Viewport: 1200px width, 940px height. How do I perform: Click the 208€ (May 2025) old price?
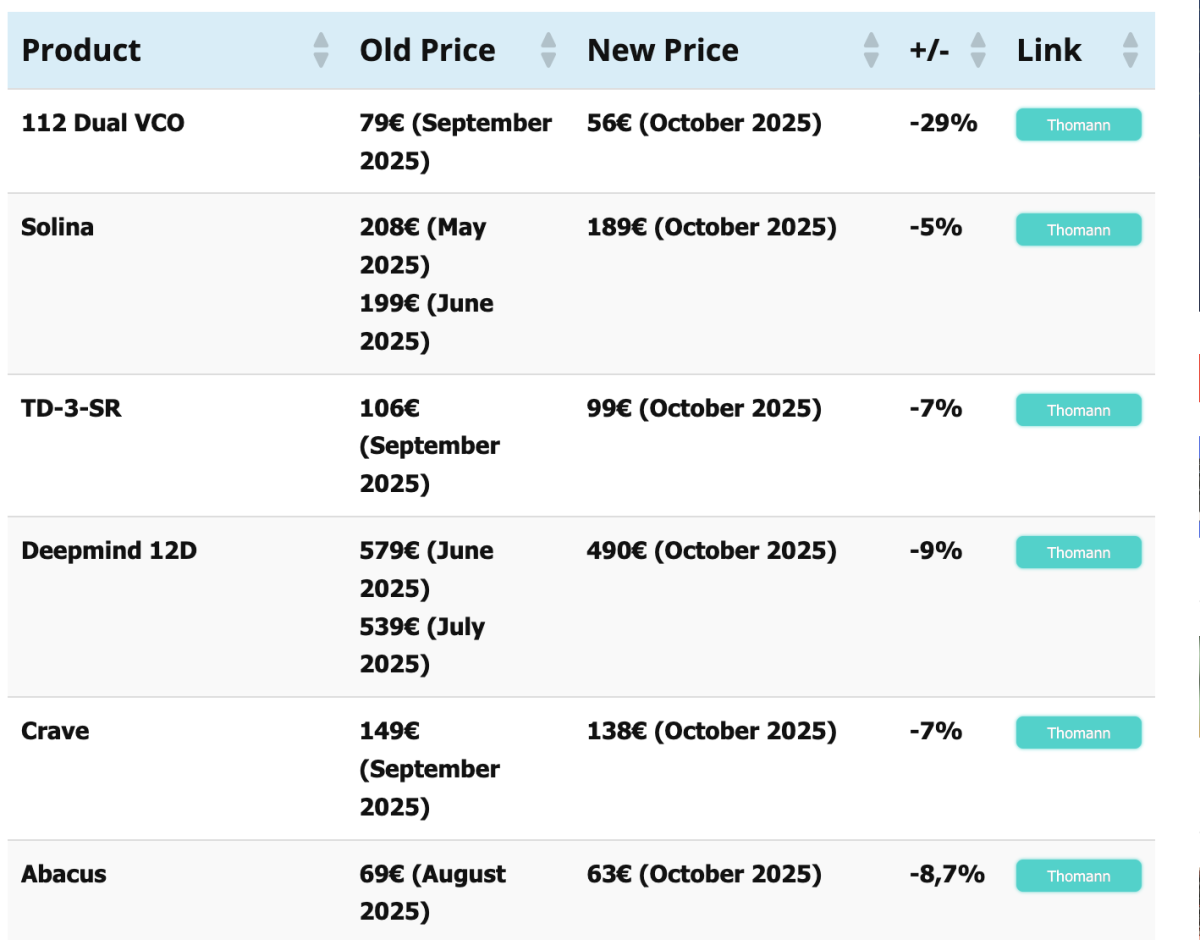coord(423,246)
